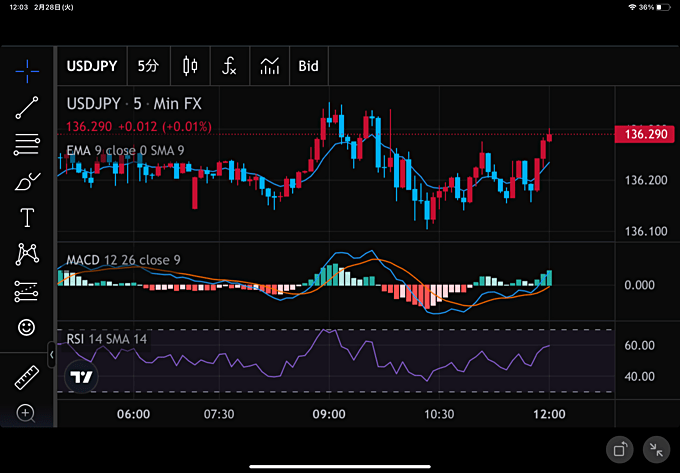Select the ruler measure tool
The height and width of the screenshot is (473, 680).
click(x=27, y=377)
